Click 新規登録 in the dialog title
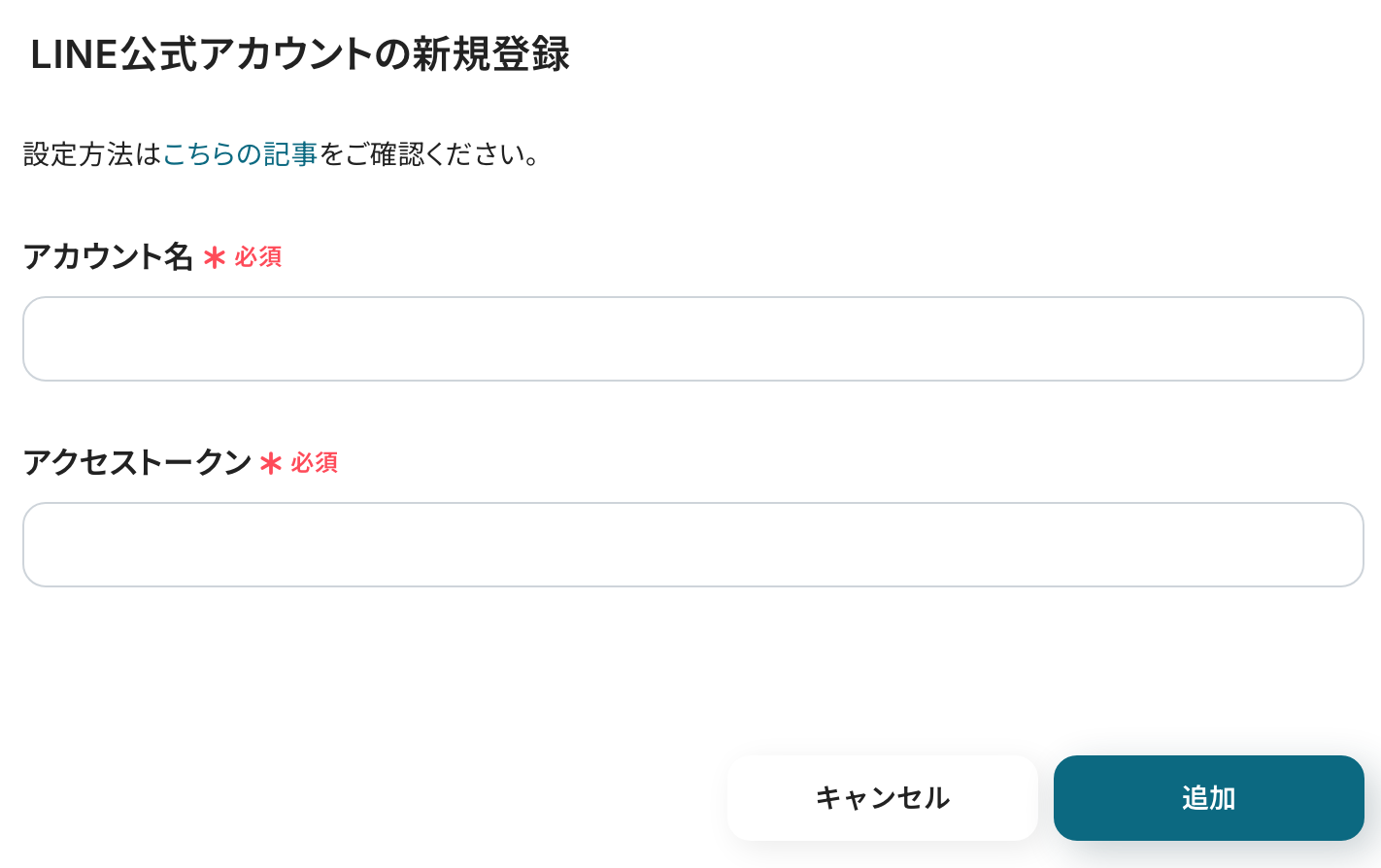This screenshot has width=1381, height=868. [x=490, y=55]
